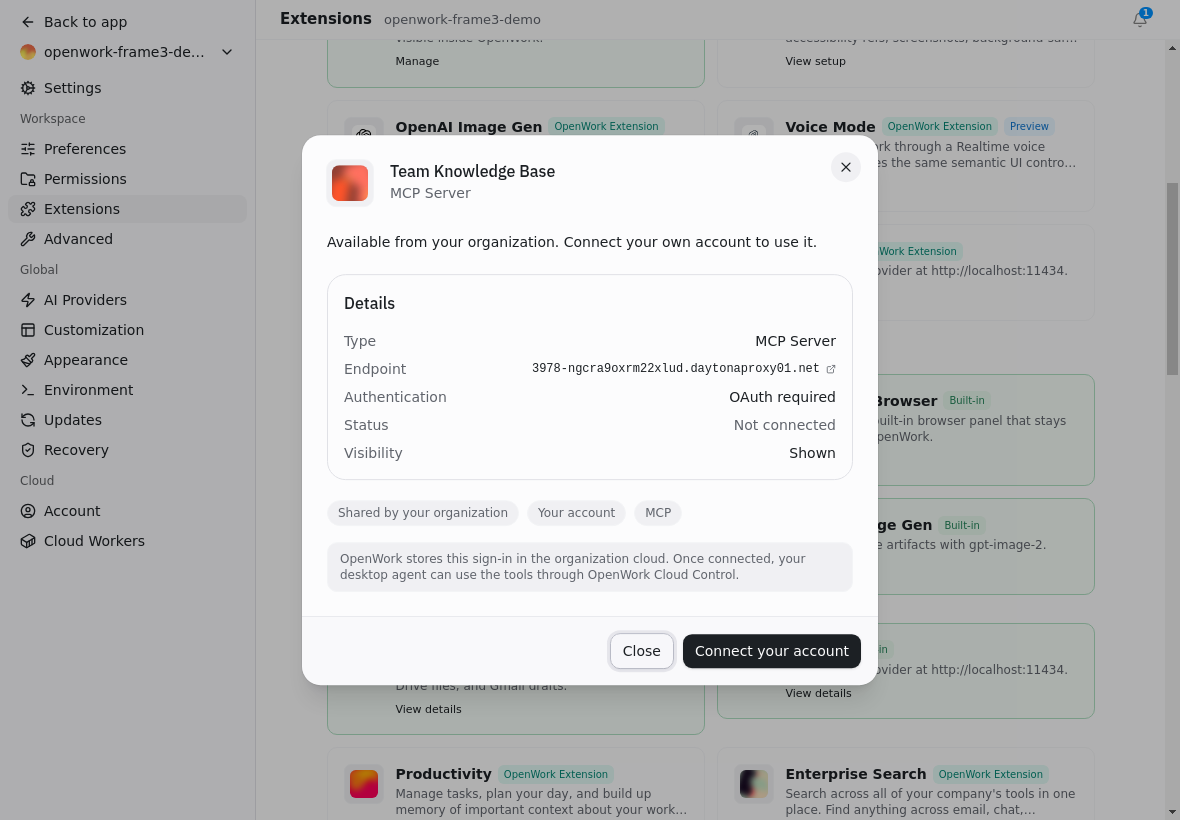Open the workspace switcher chevron next to openwork-frame3-de…
This screenshot has width=1180, height=820.
(227, 52)
